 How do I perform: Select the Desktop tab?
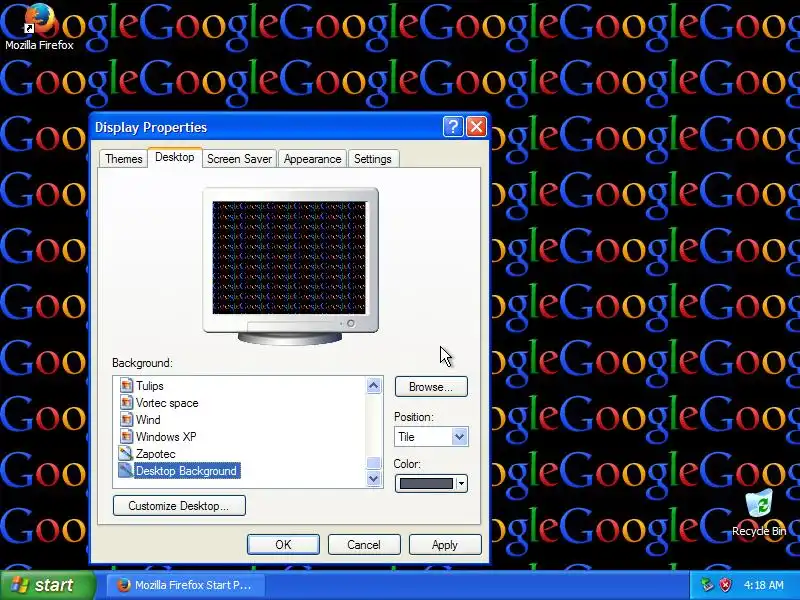click(174, 157)
